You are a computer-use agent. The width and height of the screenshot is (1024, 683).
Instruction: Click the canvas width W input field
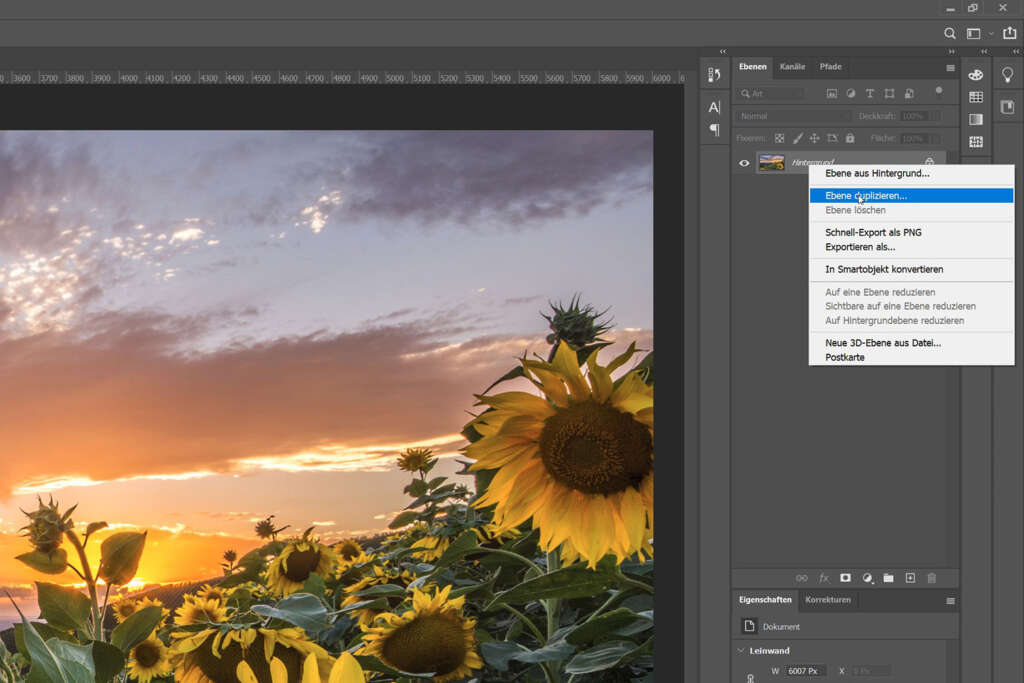[806, 671]
